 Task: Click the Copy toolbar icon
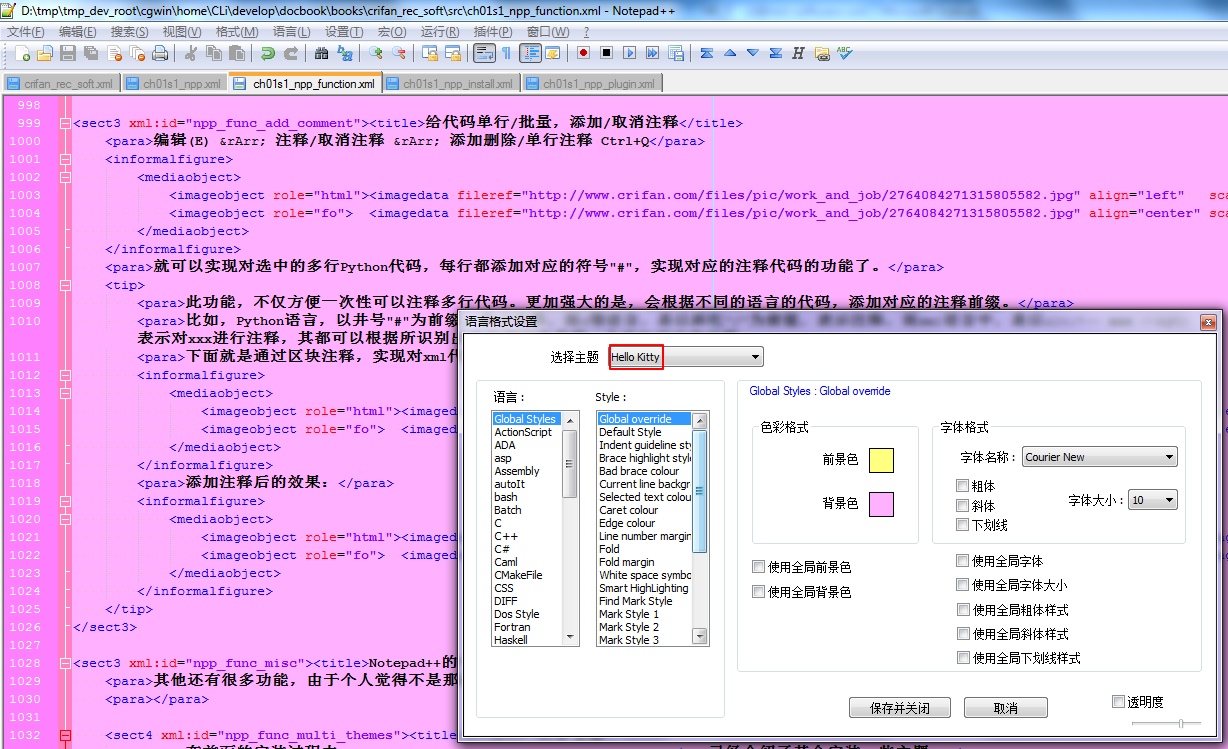coord(213,53)
